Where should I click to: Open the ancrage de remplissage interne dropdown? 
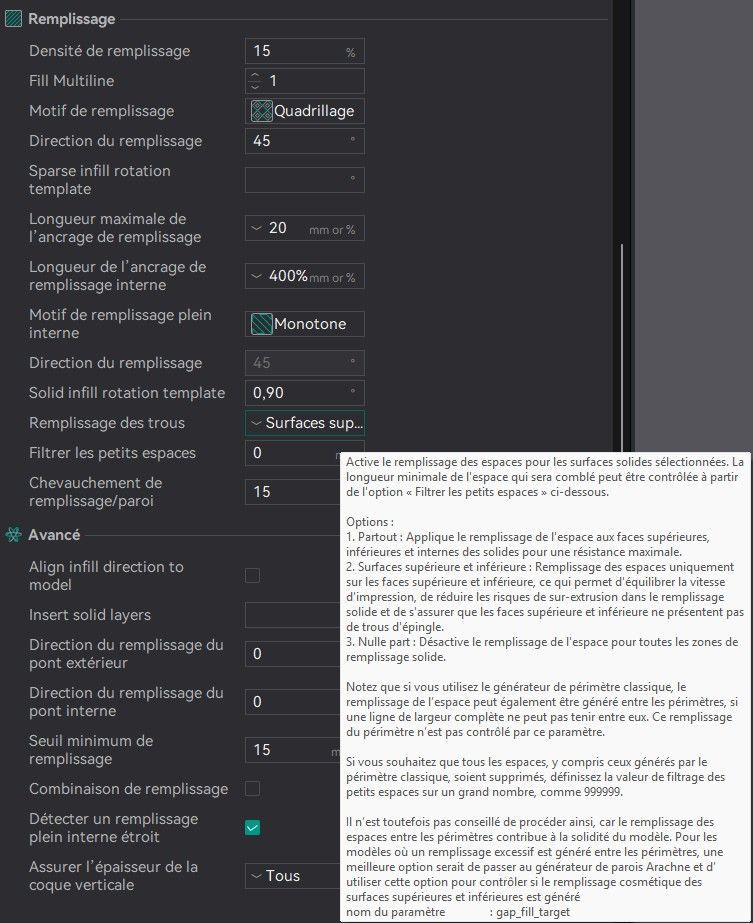click(304, 276)
